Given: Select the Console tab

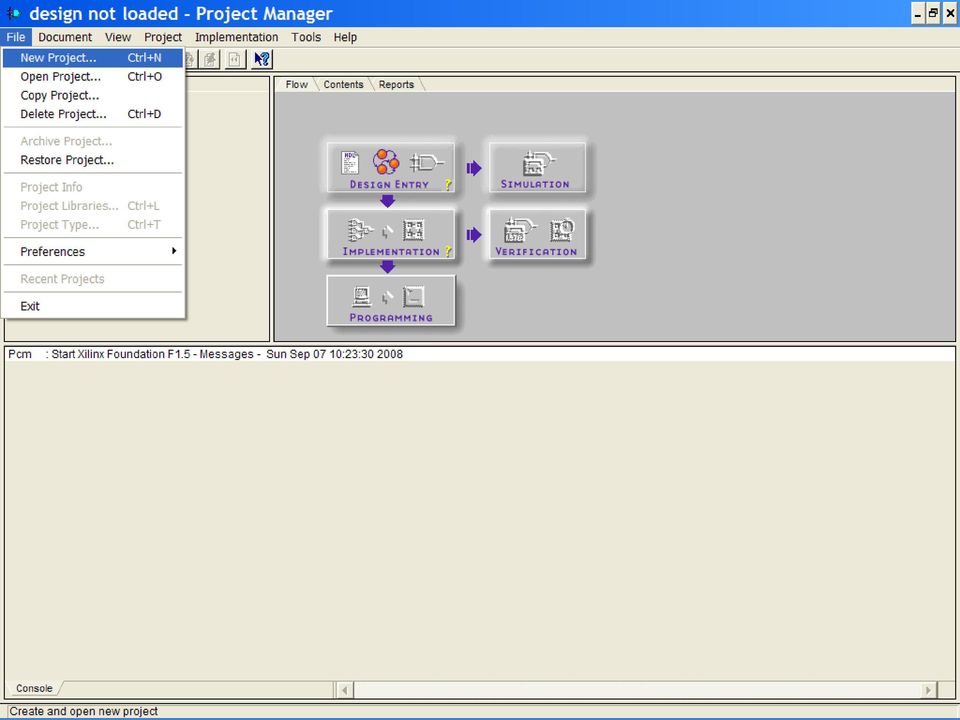Looking at the screenshot, I should pyautogui.click(x=34, y=688).
